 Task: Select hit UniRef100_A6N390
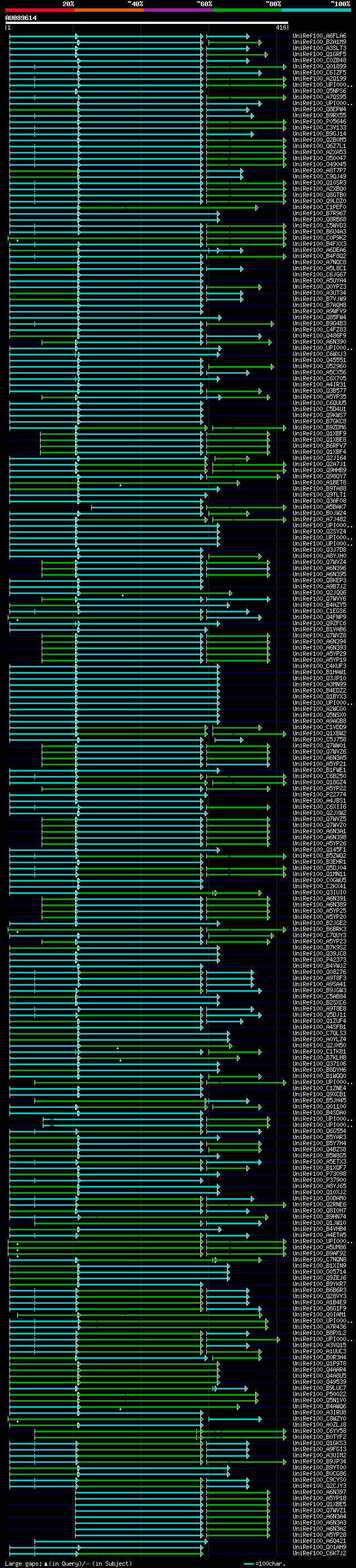point(319,342)
